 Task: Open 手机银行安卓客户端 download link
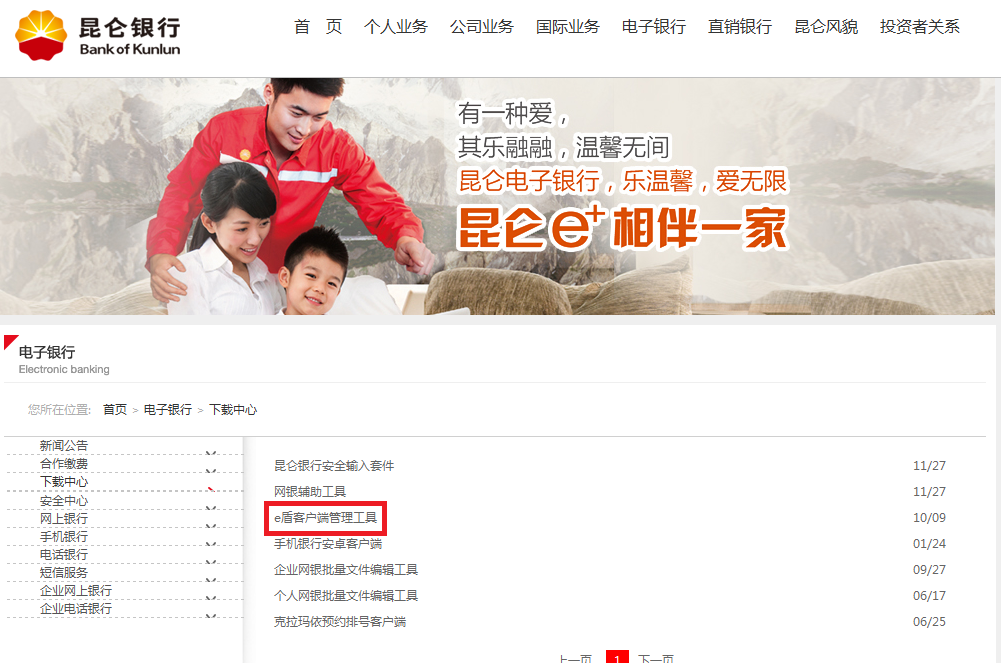pos(328,544)
